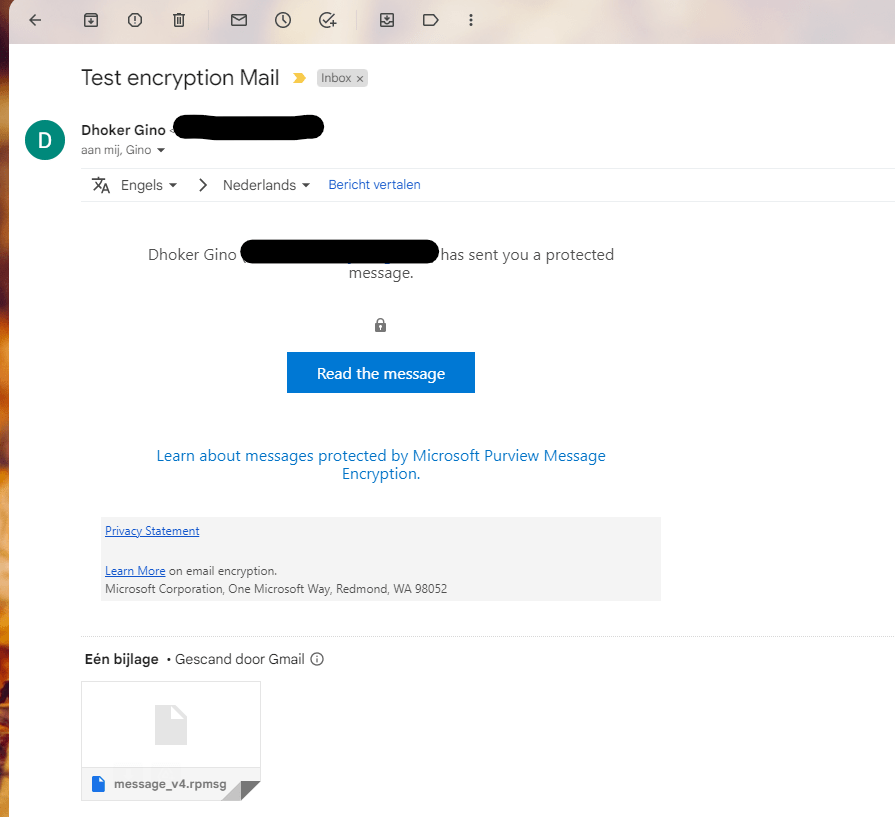Open the message_v4.rpmsg attachment
The image size is (895, 817).
171,740
